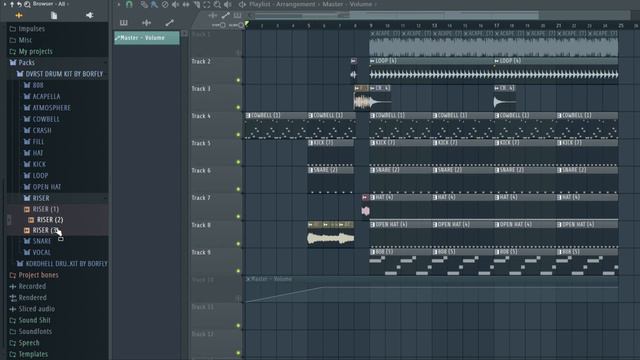Image resolution: width=640 pixels, height=360 pixels.
Task: Mute Track 7 using its green dot
Action: pyautogui.click(x=238, y=216)
